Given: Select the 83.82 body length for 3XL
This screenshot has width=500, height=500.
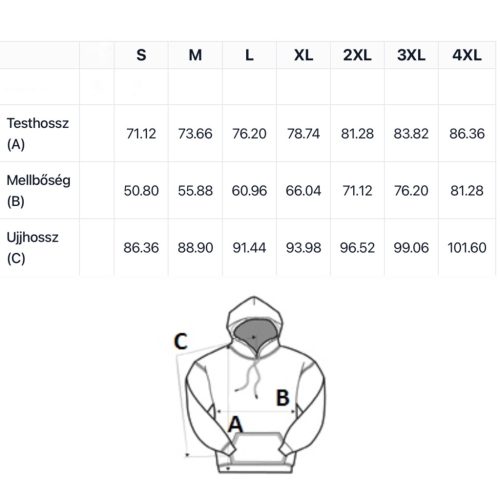Looking at the screenshot, I should 411,134.
